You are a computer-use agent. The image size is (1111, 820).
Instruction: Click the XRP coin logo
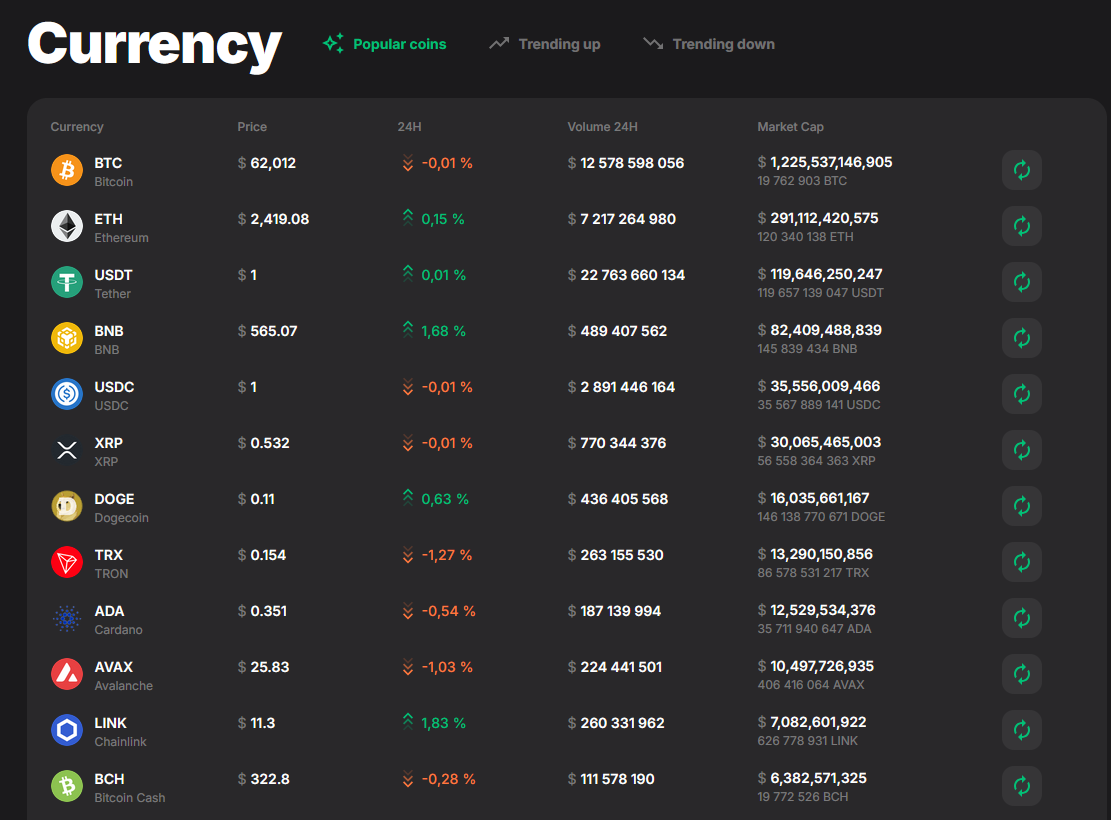click(x=67, y=450)
